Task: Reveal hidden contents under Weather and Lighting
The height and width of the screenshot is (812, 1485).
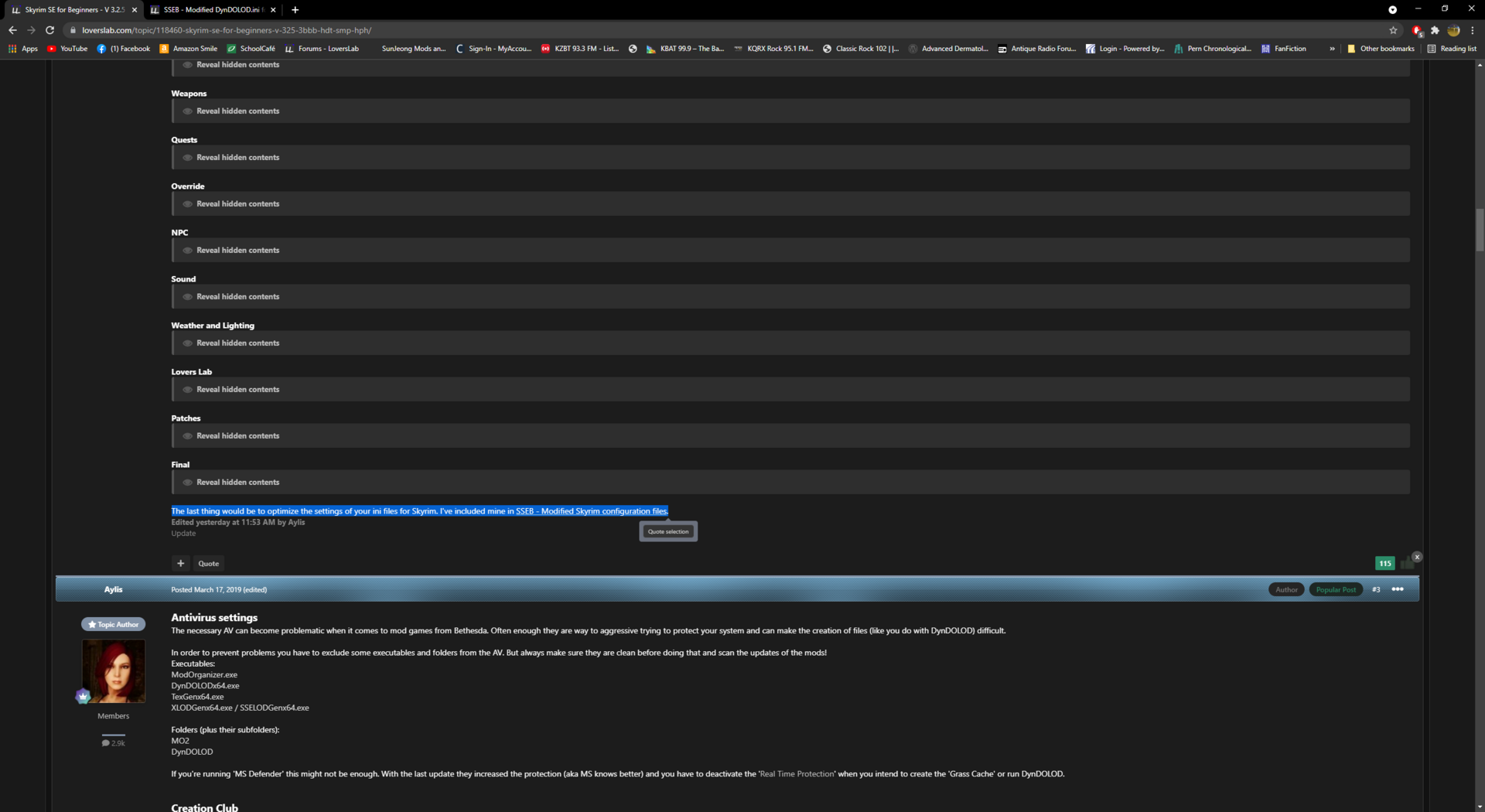Action: (790, 343)
